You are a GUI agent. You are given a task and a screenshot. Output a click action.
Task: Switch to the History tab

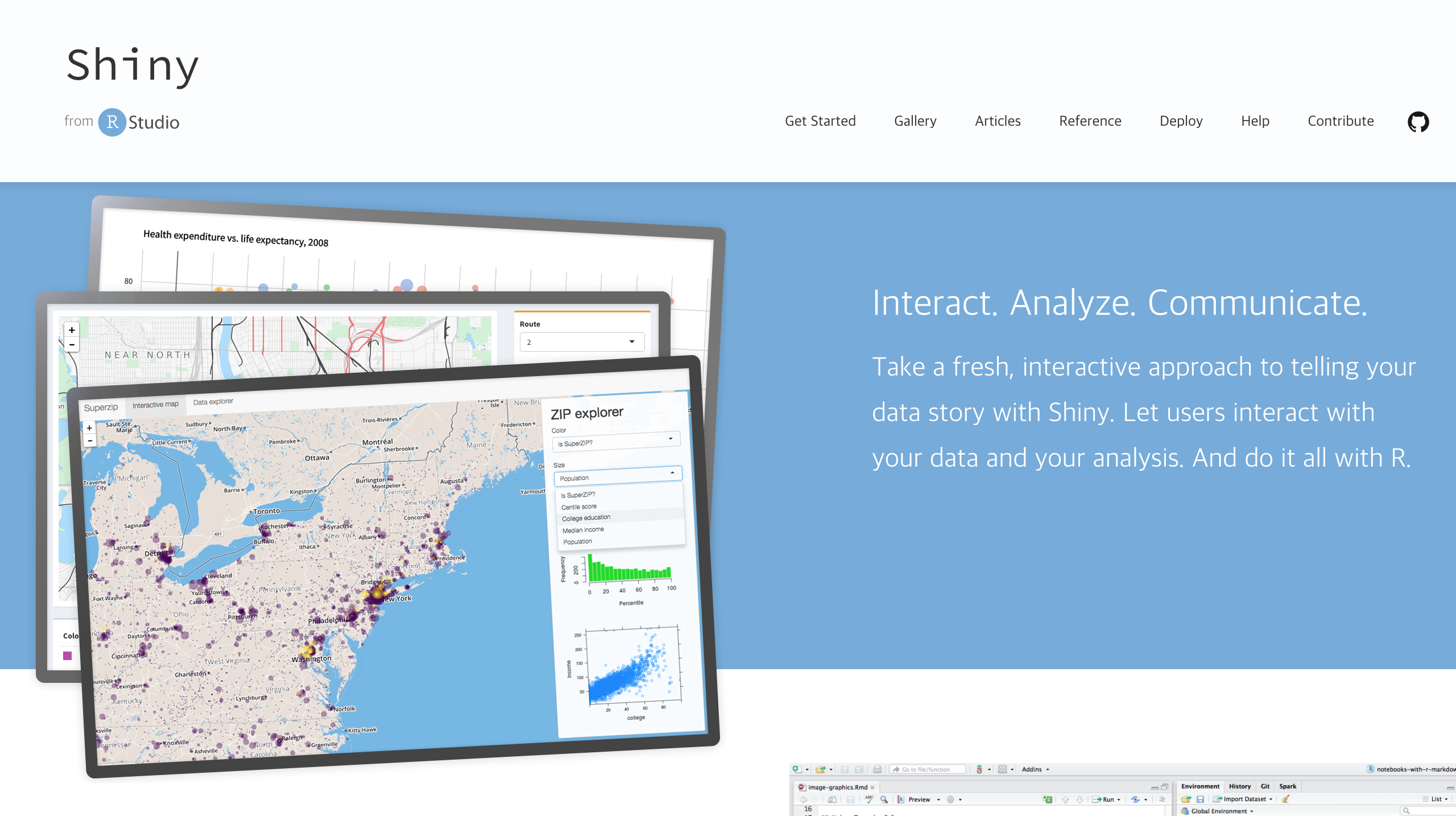click(1239, 786)
